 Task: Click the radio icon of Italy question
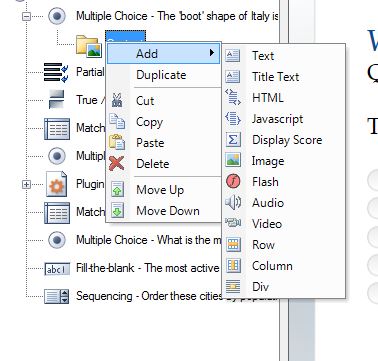tap(57, 16)
